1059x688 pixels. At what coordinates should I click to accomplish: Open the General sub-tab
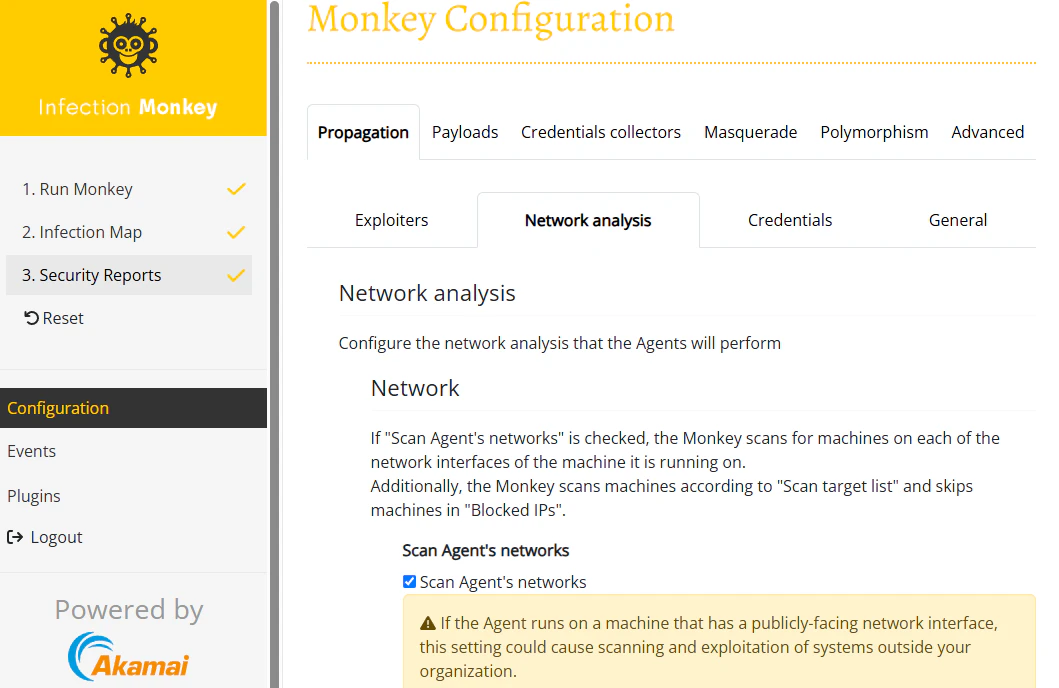[958, 220]
